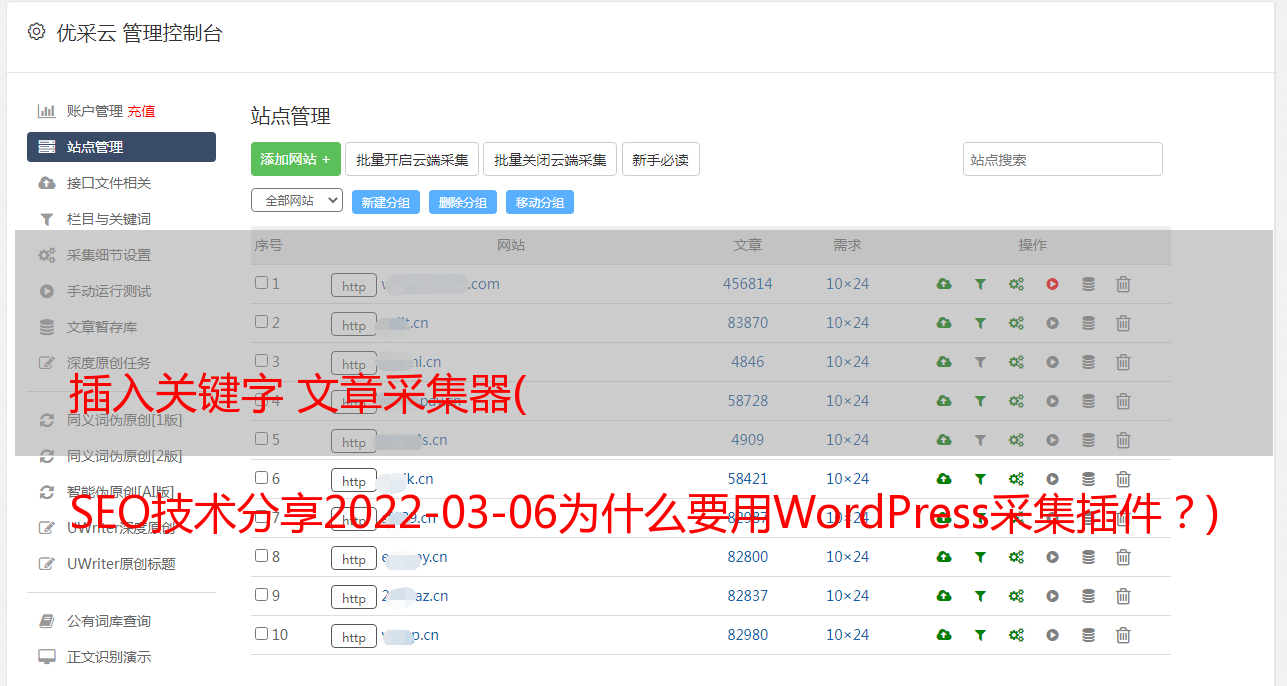Click gears icon in 82980 row

click(x=1016, y=635)
